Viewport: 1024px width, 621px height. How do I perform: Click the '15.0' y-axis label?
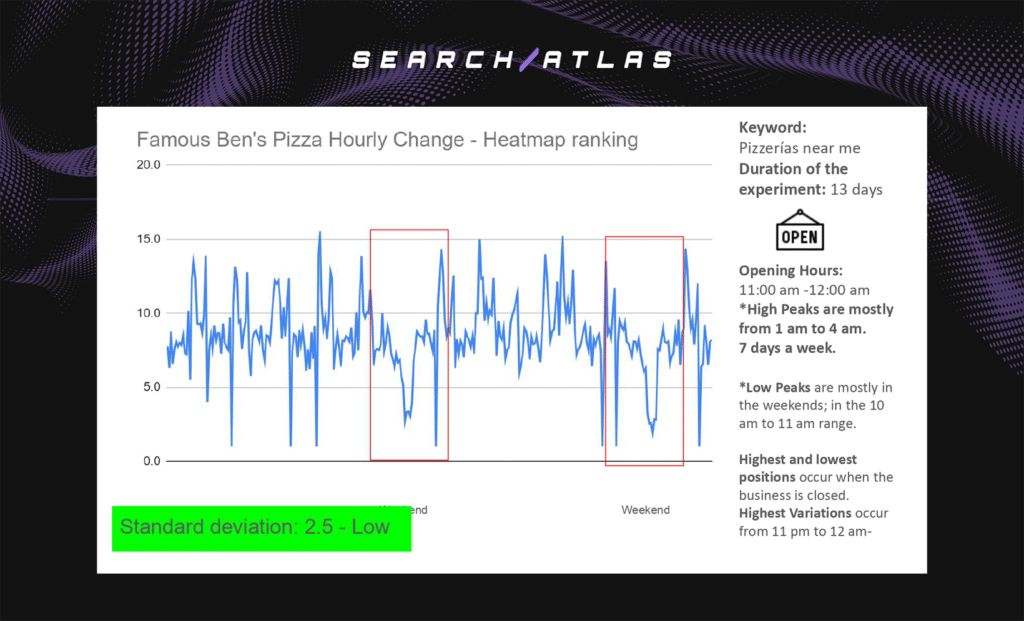(x=148, y=239)
